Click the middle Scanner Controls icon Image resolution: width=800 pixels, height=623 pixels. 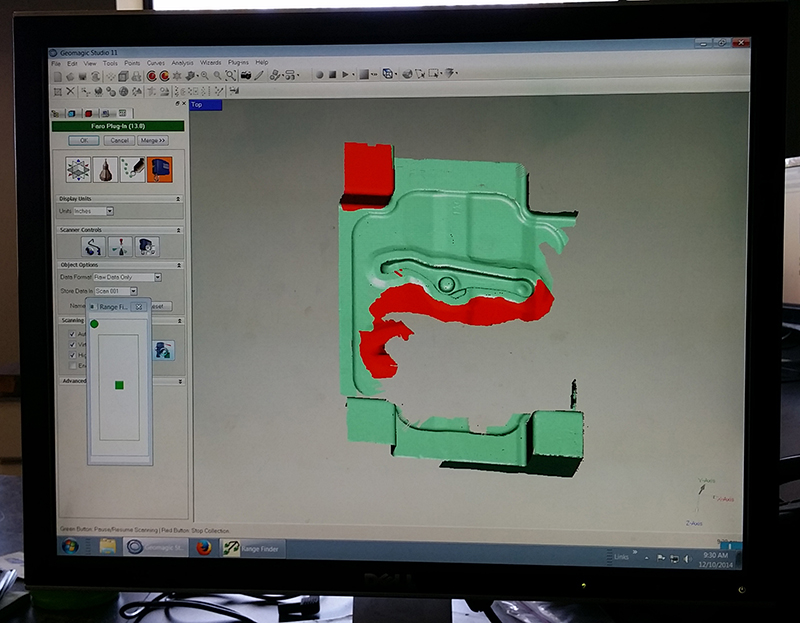[x=119, y=245]
